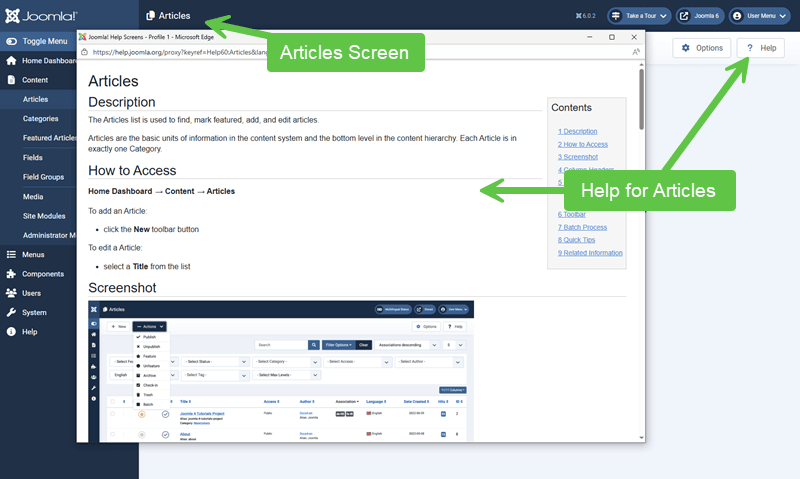
Task: Click the System wrench icon in sidebar
Action: tap(11, 313)
